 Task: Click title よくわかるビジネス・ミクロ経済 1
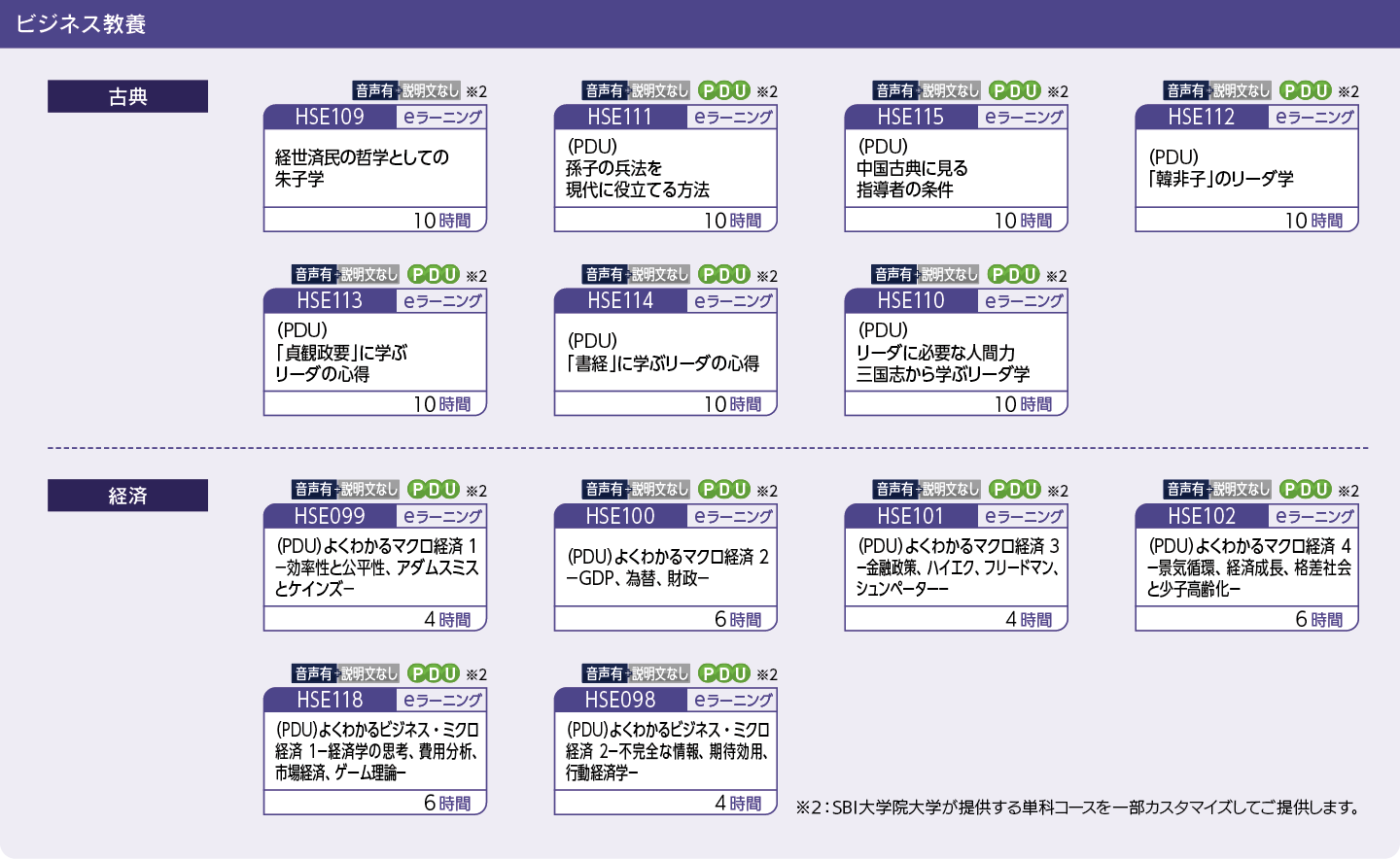coord(377,740)
